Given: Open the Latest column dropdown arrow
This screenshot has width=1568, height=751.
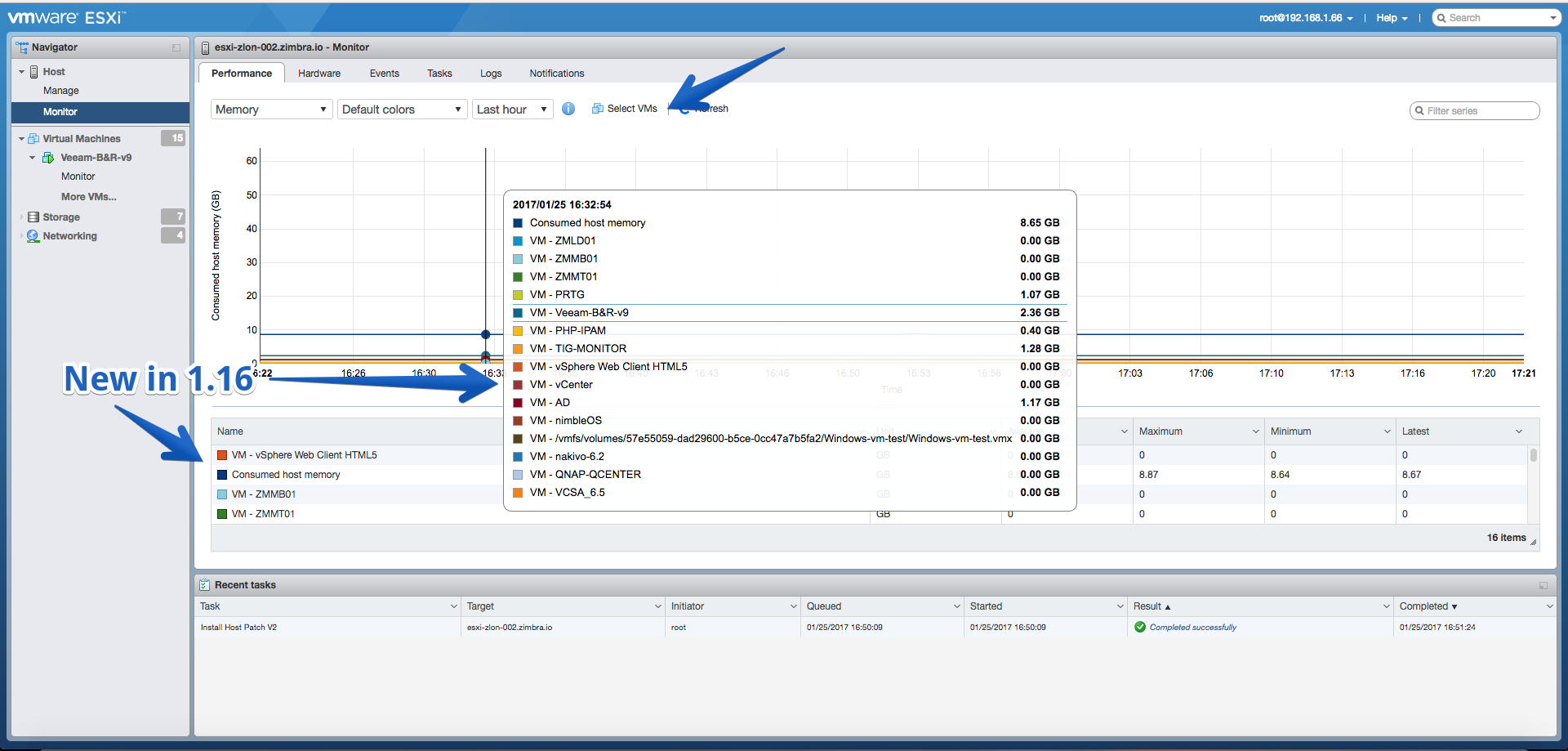Looking at the screenshot, I should pyautogui.click(x=1519, y=431).
